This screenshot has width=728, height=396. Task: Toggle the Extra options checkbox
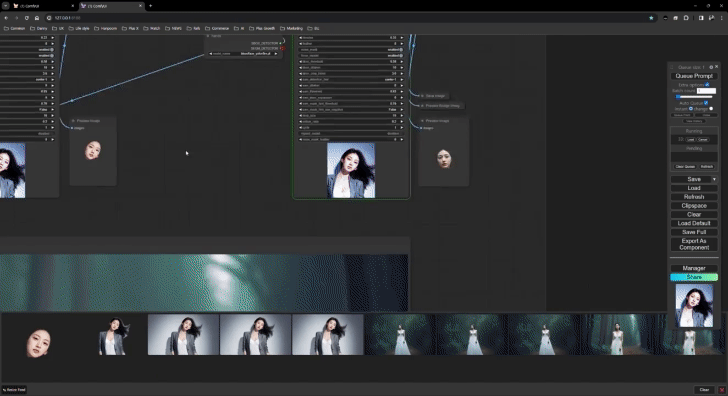707,85
